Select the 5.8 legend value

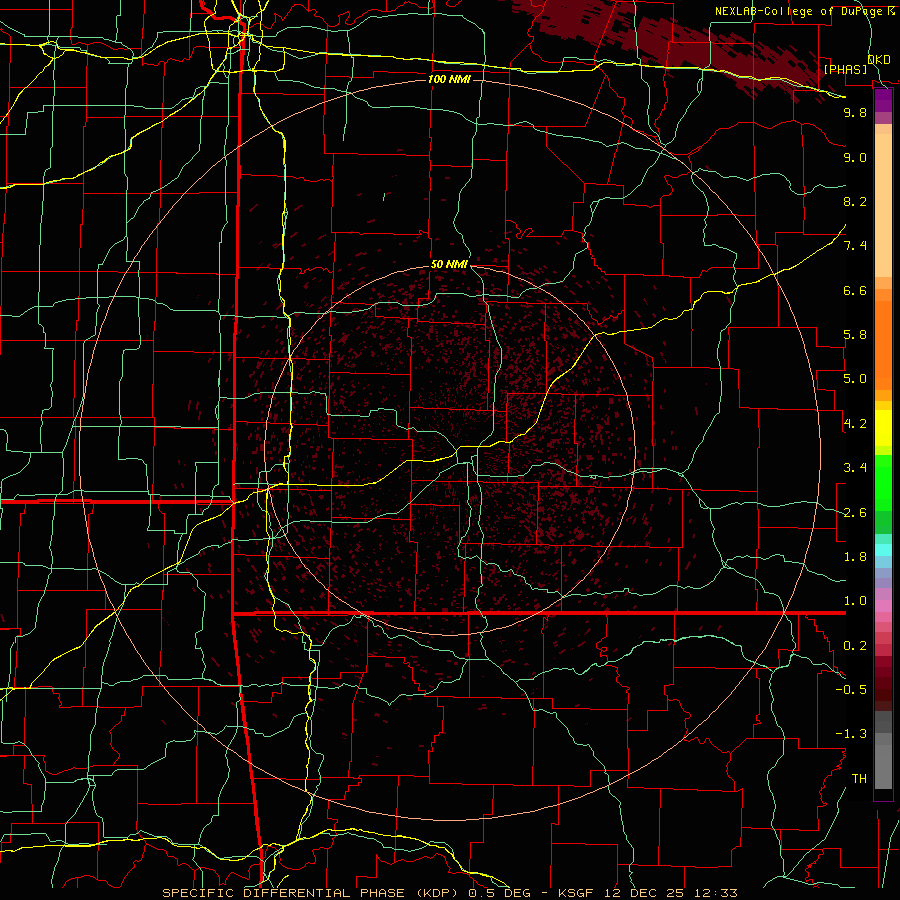pos(855,335)
